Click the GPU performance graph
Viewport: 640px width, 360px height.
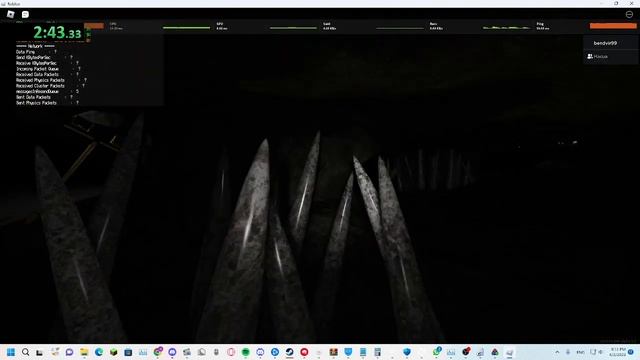(x=293, y=28)
